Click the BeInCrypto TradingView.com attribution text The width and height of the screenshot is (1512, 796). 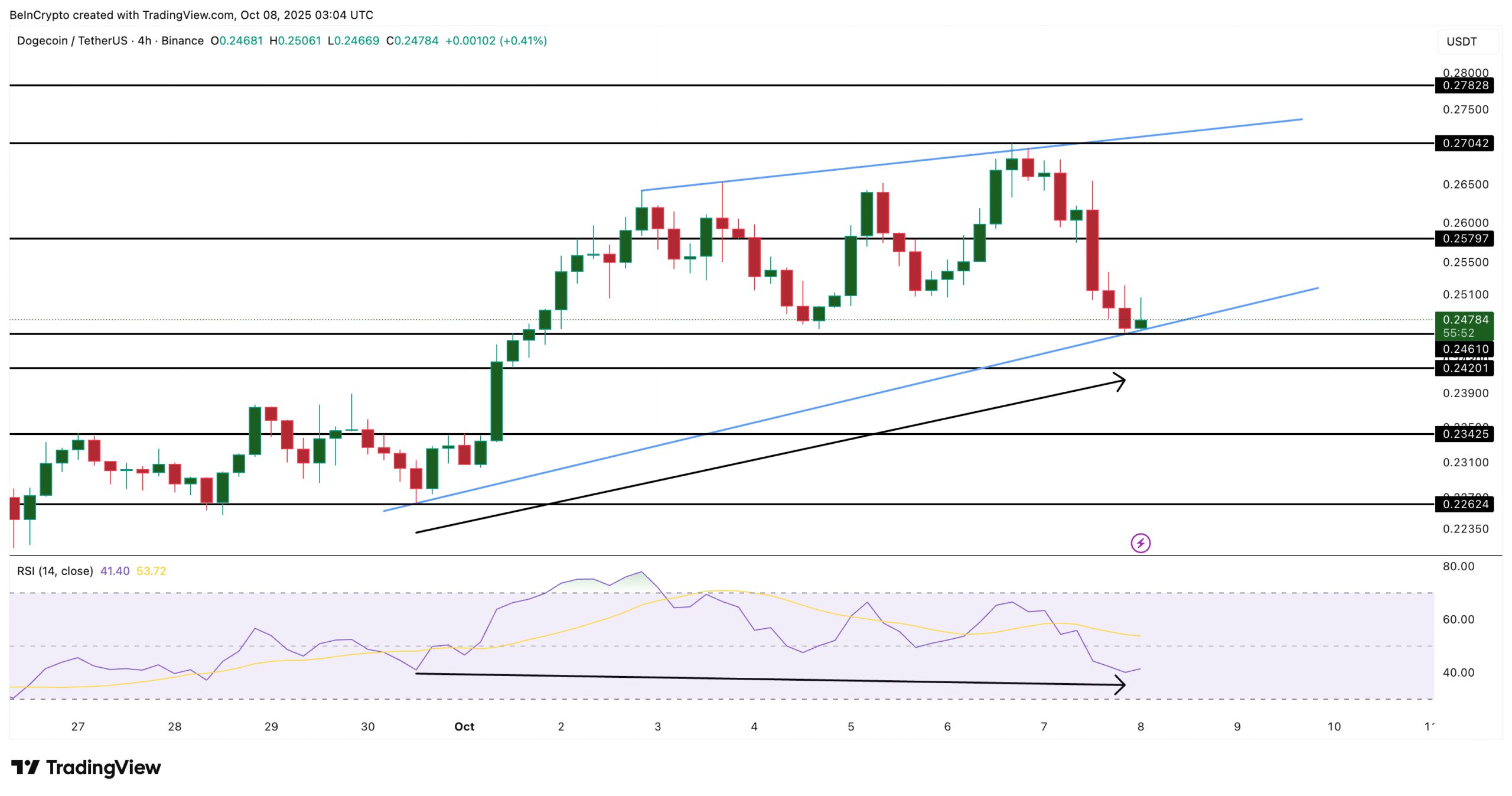coord(191,15)
